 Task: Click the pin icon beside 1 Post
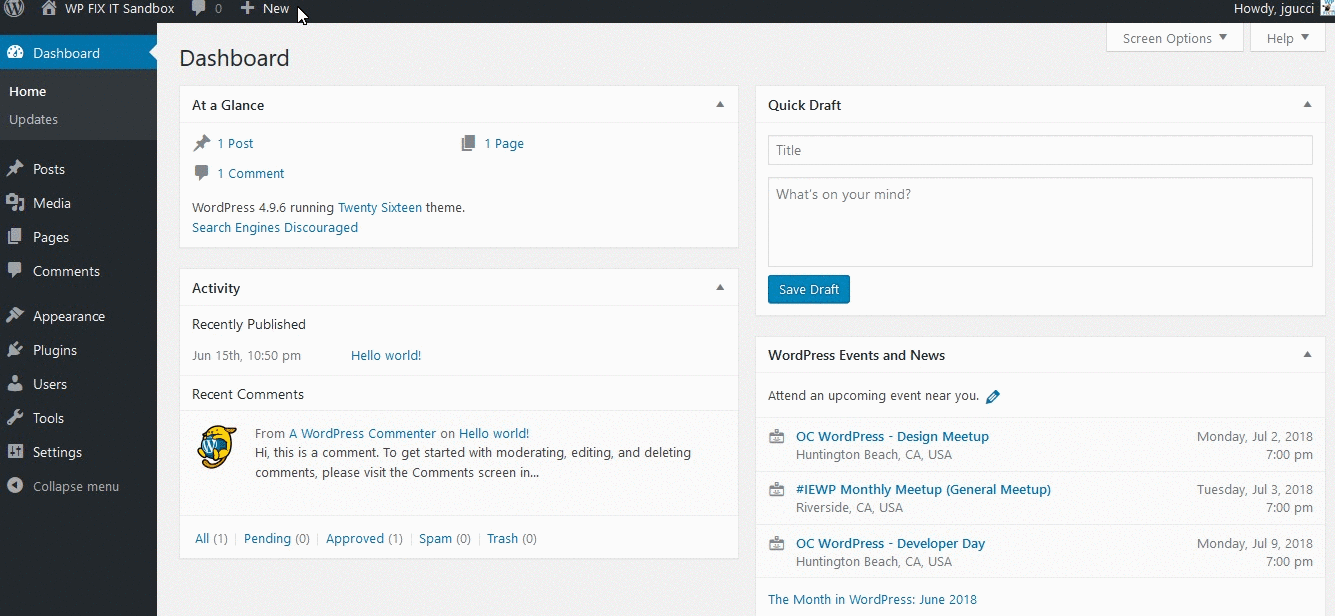pyautogui.click(x=202, y=143)
